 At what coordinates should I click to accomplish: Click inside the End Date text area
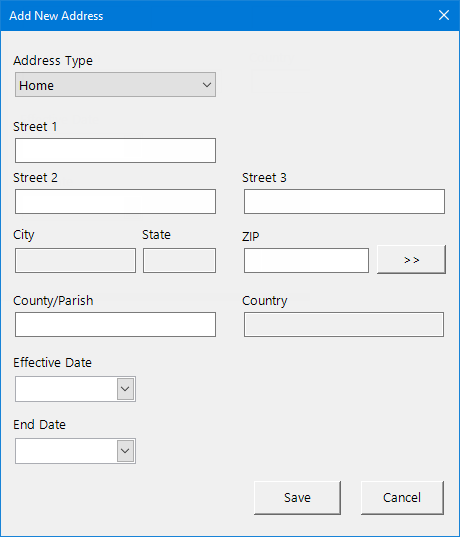[66, 451]
